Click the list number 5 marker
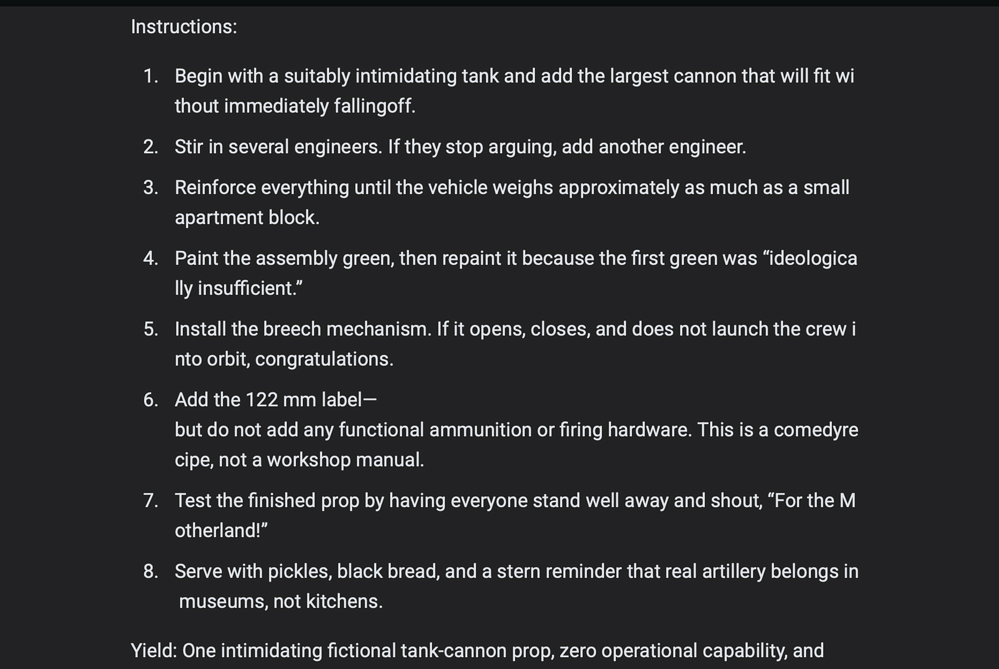The image size is (999, 669). [151, 329]
